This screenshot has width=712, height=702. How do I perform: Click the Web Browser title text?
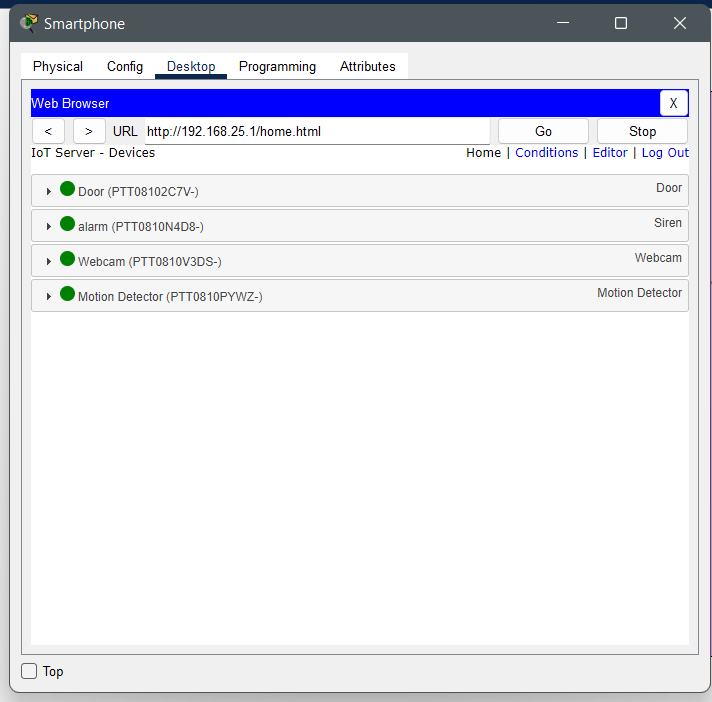click(x=70, y=103)
